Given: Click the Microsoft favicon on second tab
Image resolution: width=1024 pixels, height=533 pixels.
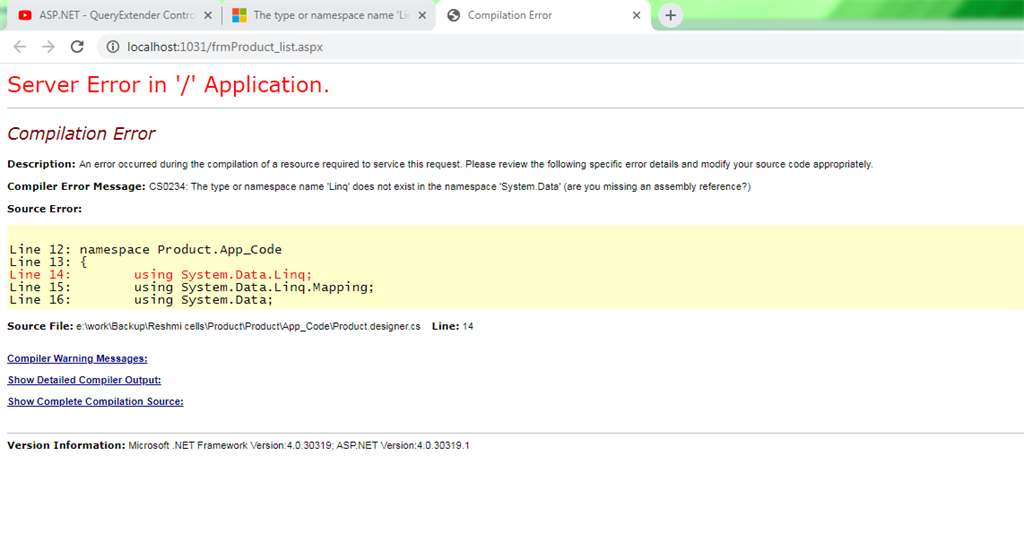Looking at the screenshot, I should [x=240, y=15].
